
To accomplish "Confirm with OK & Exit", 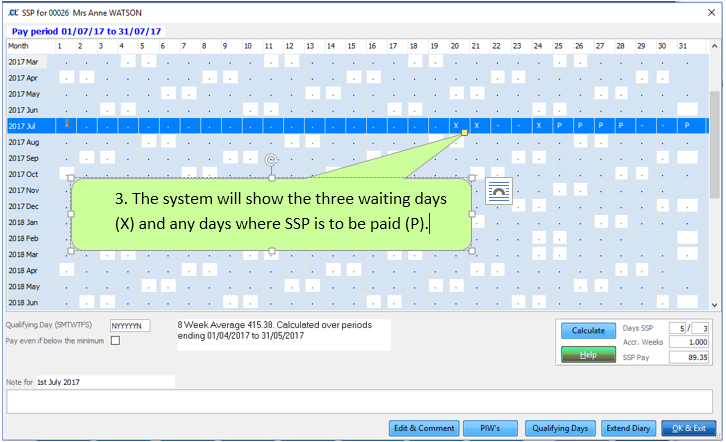I will (x=689, y=428).
